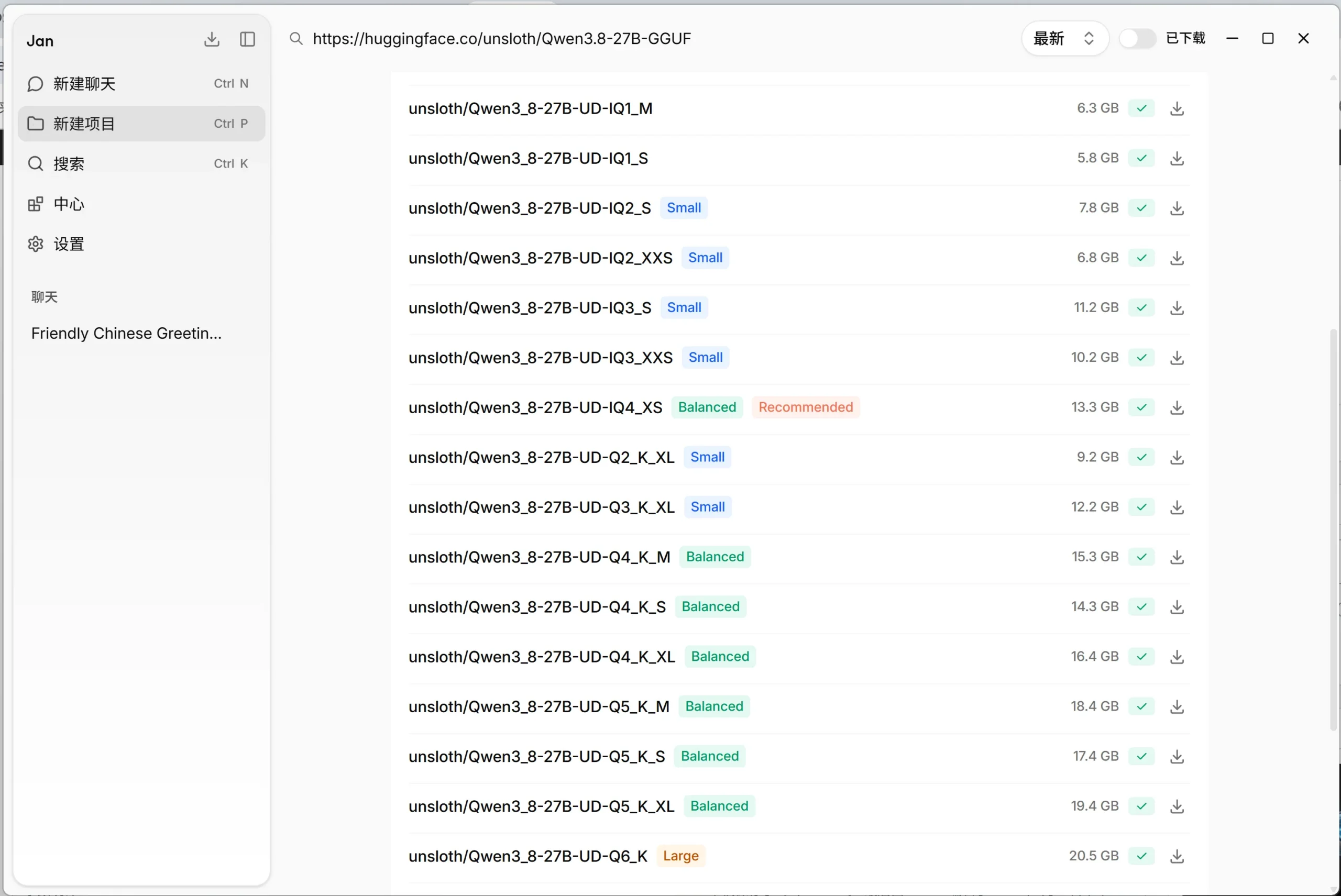This screenshot has height=896, width=1341.
Task: Click vertical scrollbar of model list
Action: click(1334, 529)
